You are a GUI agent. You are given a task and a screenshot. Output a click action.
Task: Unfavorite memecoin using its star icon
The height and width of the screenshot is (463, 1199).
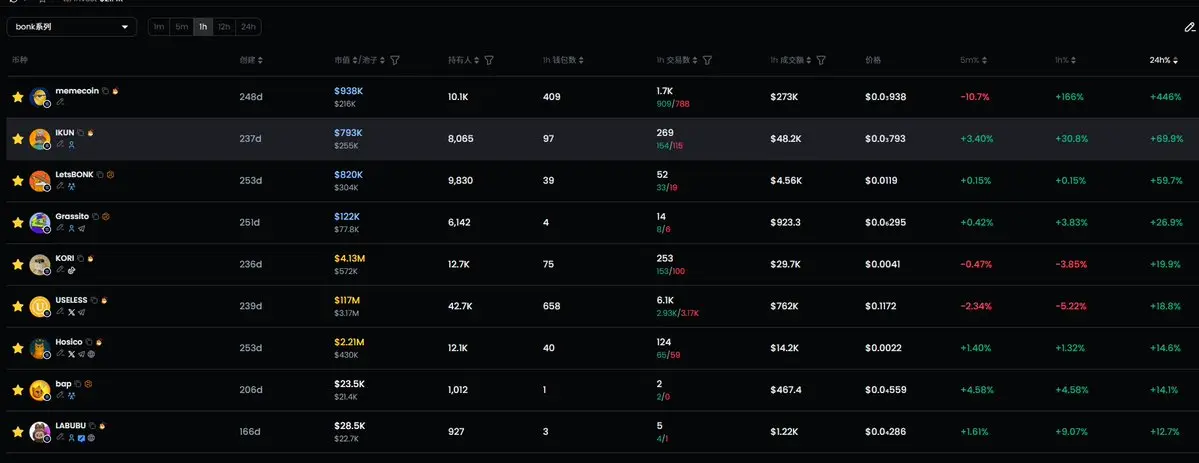17,97
